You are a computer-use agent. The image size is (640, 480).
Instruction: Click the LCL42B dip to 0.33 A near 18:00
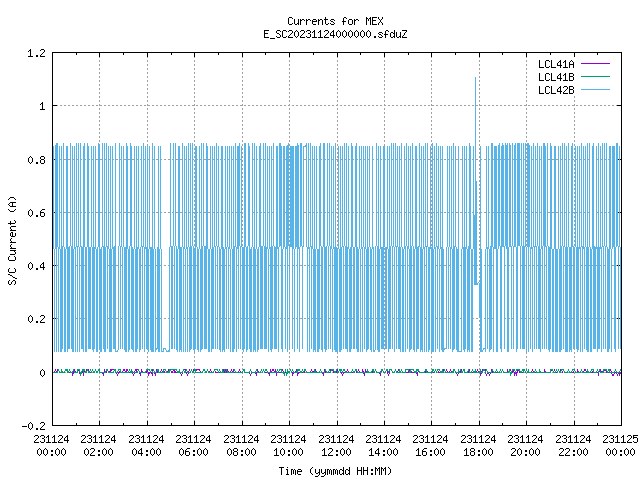tap(476, 284)
